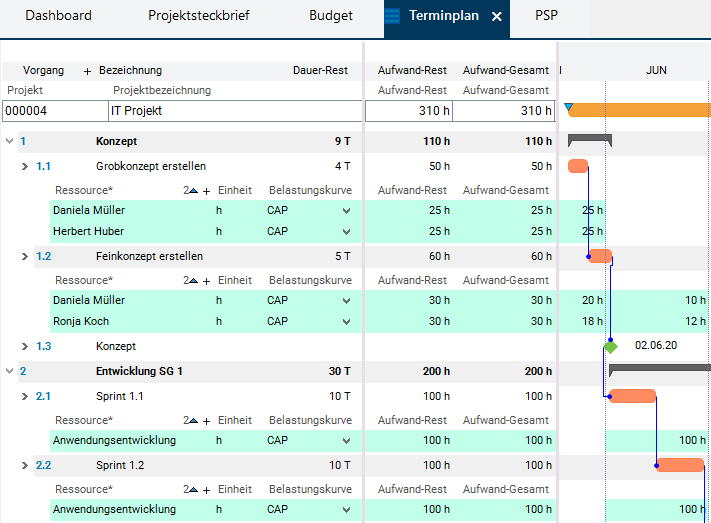Close the Terminplan tab with X
Screen dimensions: 711x523
497,17
